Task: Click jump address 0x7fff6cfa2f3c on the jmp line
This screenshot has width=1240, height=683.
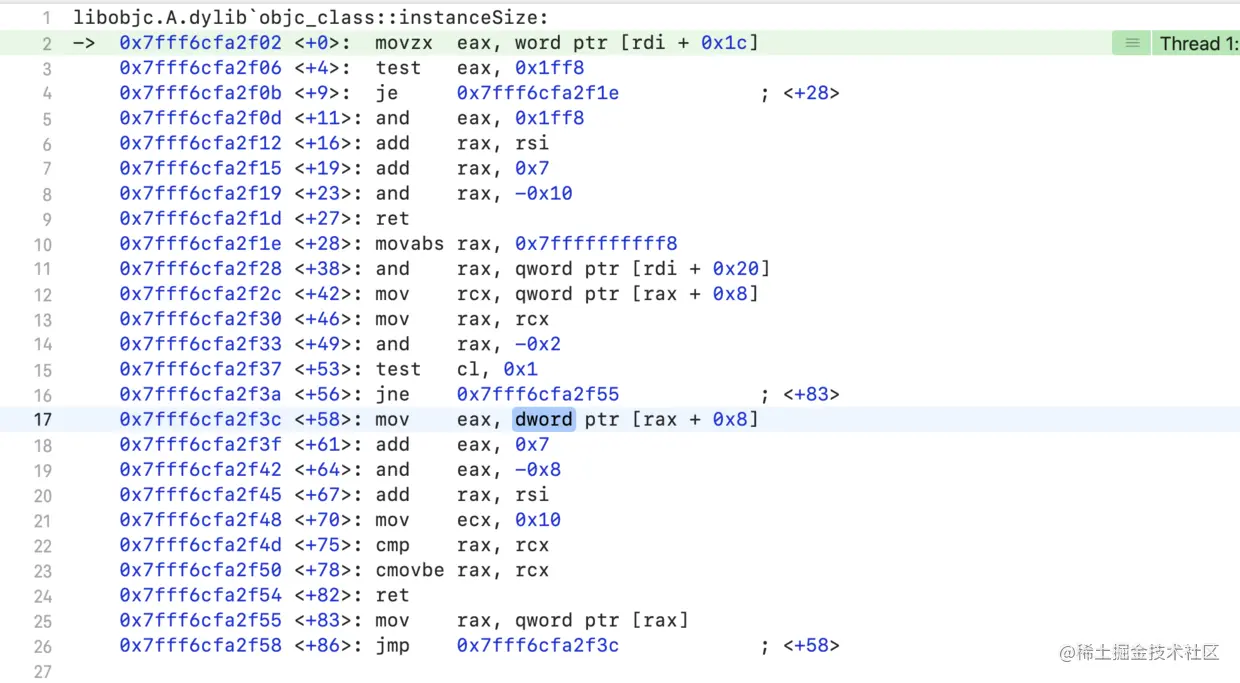Action: (x=537, y=645)
